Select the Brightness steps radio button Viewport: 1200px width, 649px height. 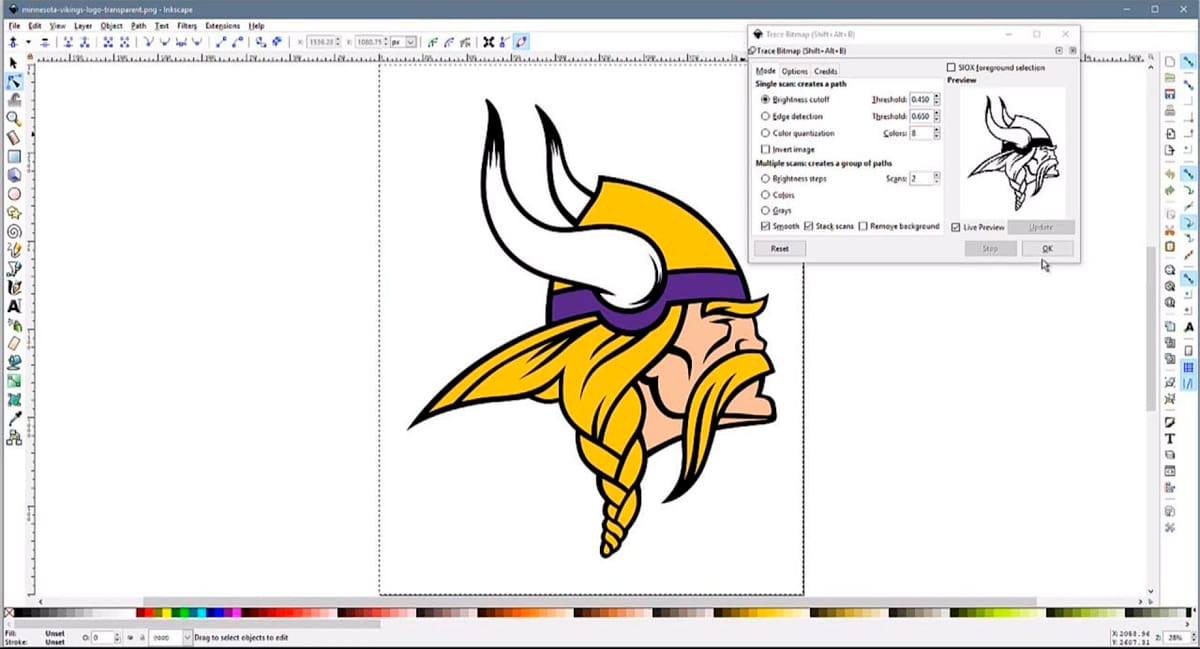[765, 178]
